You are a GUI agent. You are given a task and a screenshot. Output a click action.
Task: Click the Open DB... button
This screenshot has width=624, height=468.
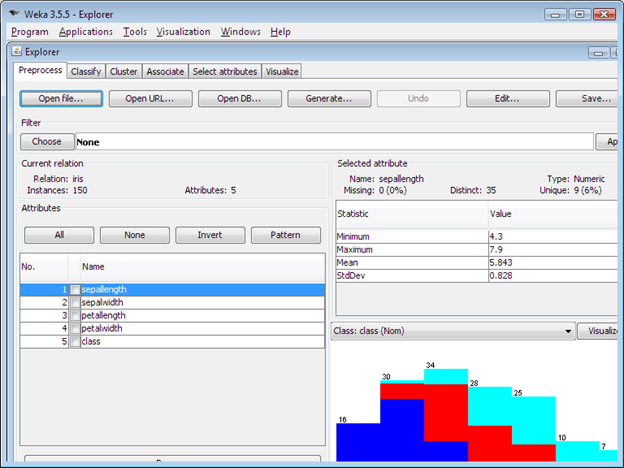tap(240, 99)
